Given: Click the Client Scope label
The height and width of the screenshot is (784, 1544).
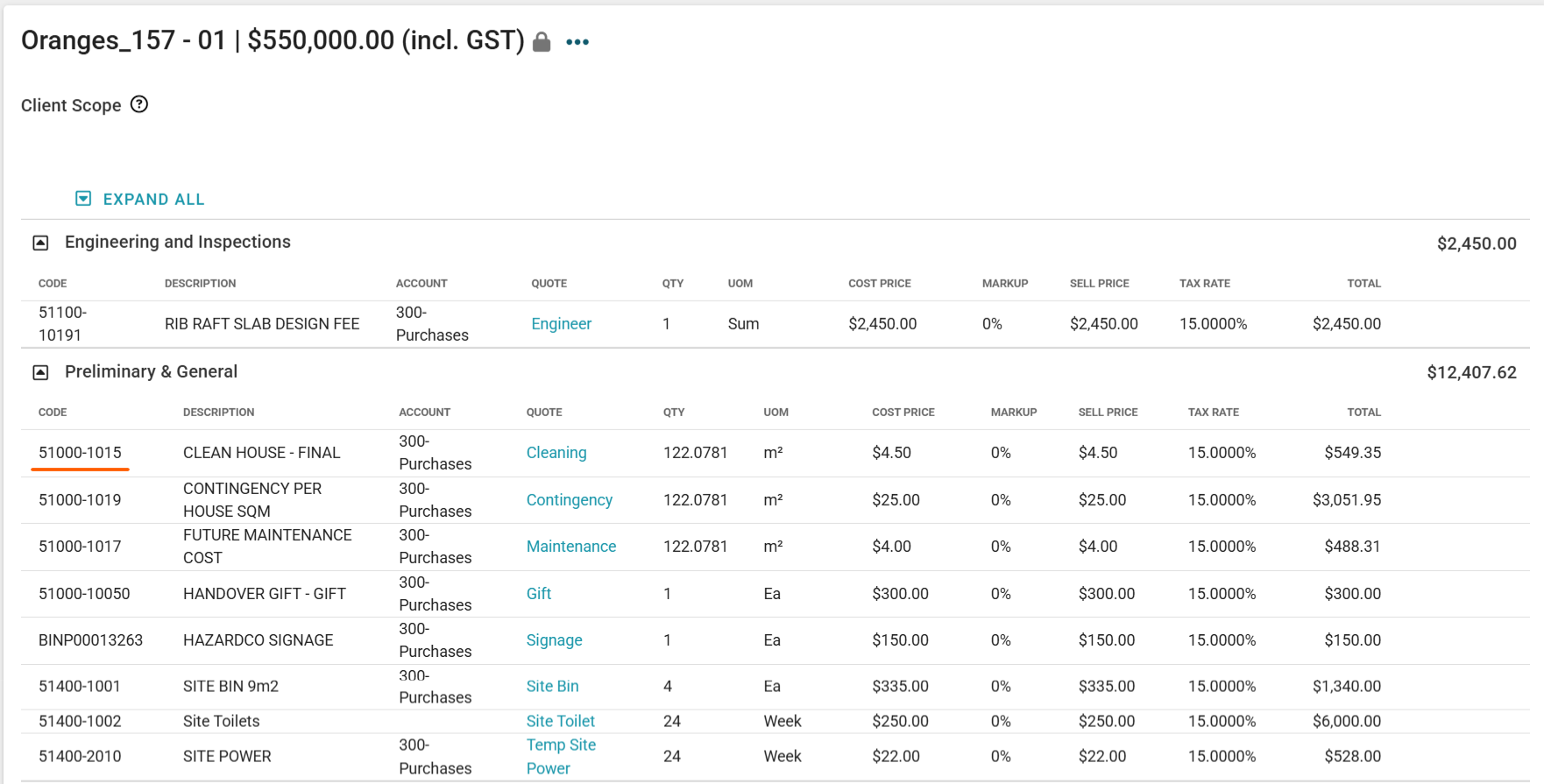Looking at the screenshot, I should (x=71, y=105).
